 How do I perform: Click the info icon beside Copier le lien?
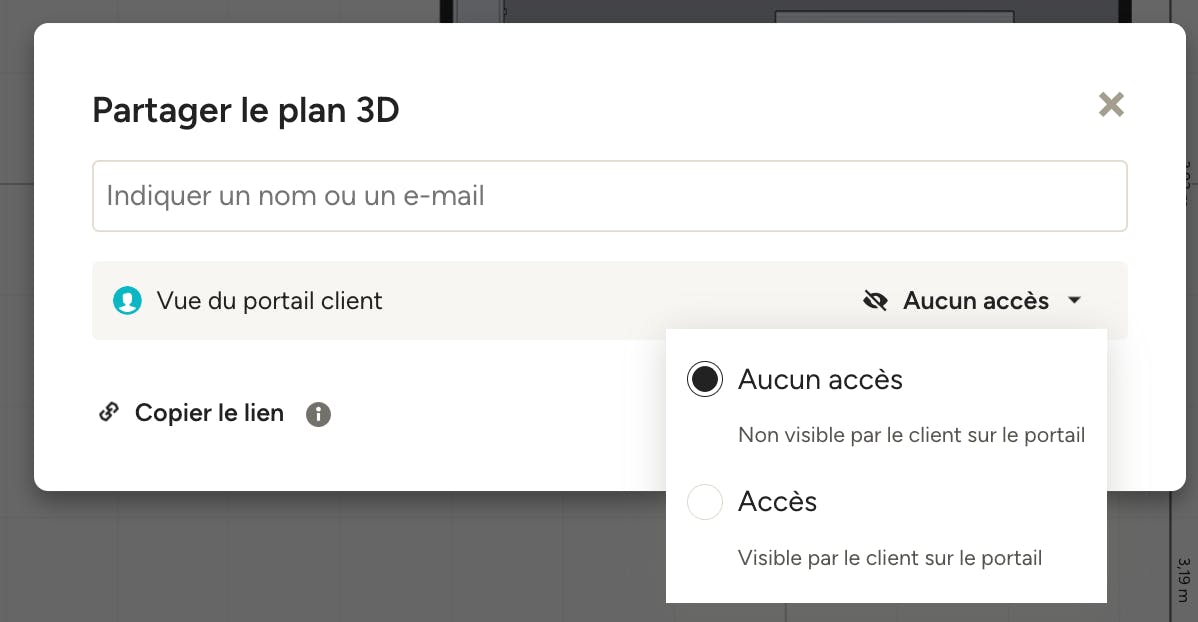coord(318,414)
